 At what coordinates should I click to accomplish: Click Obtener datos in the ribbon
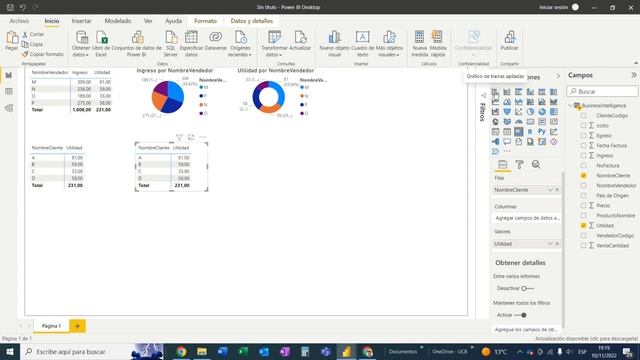[x=81, y=44]
